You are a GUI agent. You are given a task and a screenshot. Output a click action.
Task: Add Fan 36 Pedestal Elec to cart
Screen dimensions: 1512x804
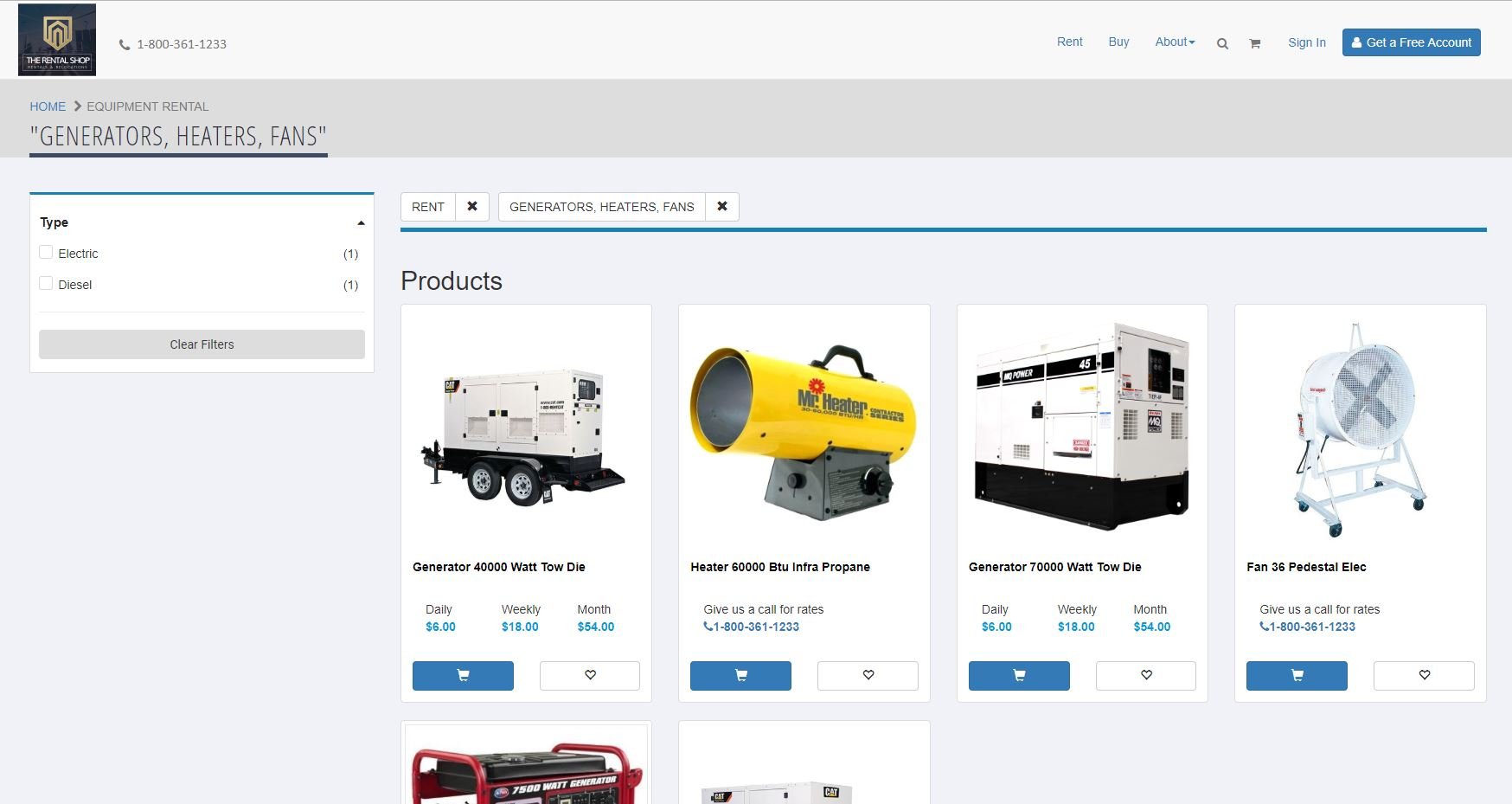coord(1297,676)
